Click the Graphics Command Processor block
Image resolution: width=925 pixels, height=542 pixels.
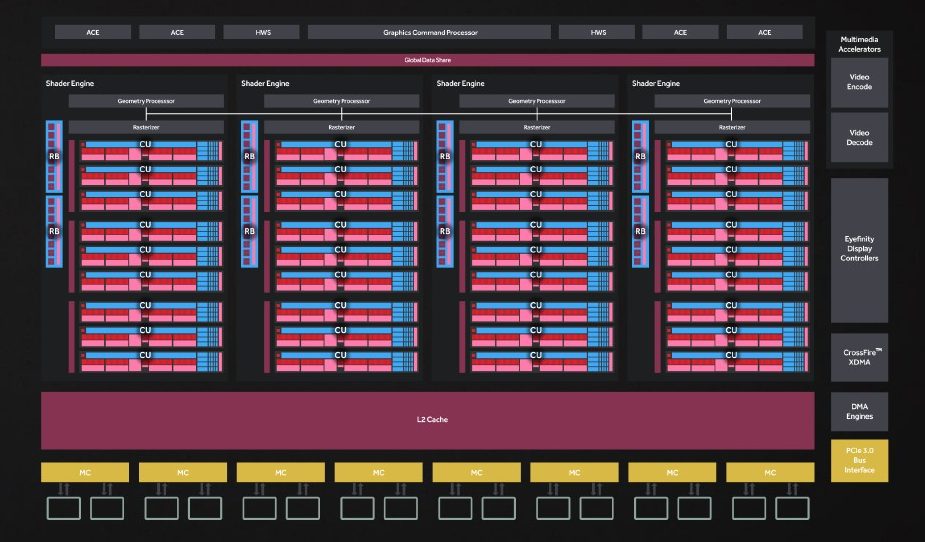click(x=430, y=32)
